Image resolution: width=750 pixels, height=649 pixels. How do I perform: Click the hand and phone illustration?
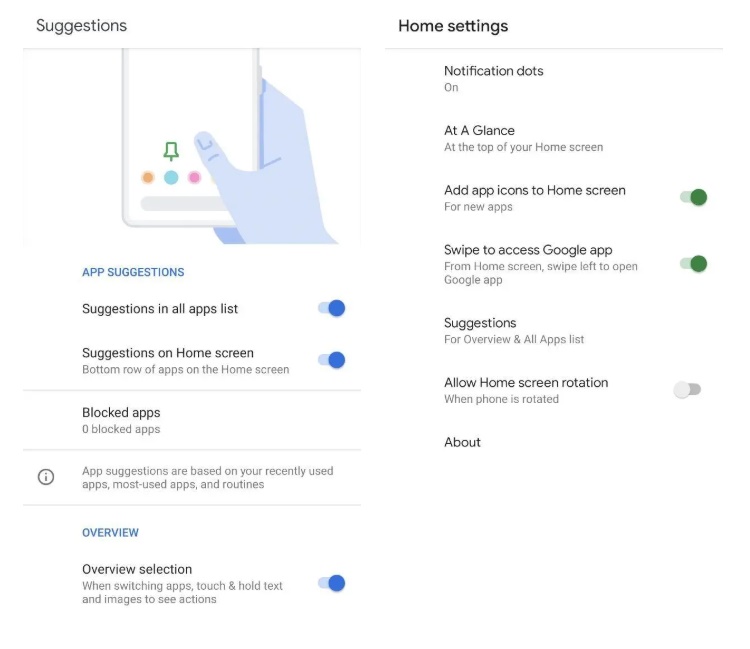pos(192,146)
